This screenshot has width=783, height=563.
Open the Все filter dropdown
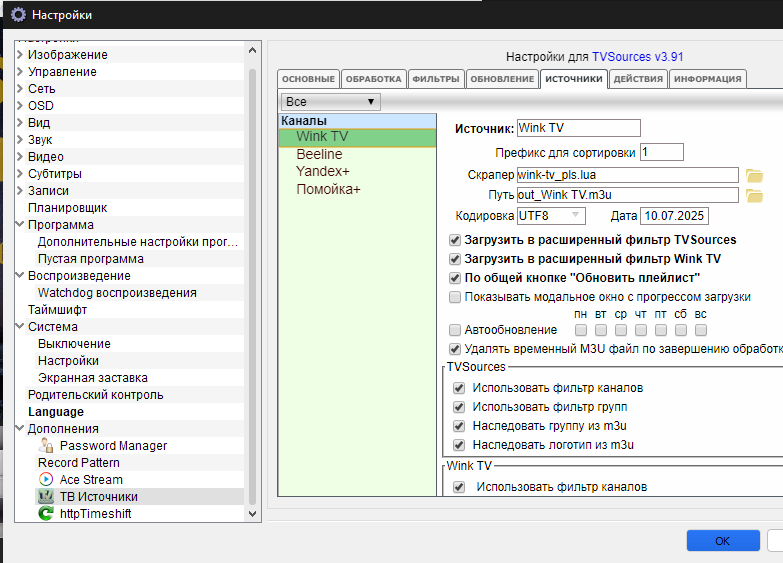[x=330, y=102]
